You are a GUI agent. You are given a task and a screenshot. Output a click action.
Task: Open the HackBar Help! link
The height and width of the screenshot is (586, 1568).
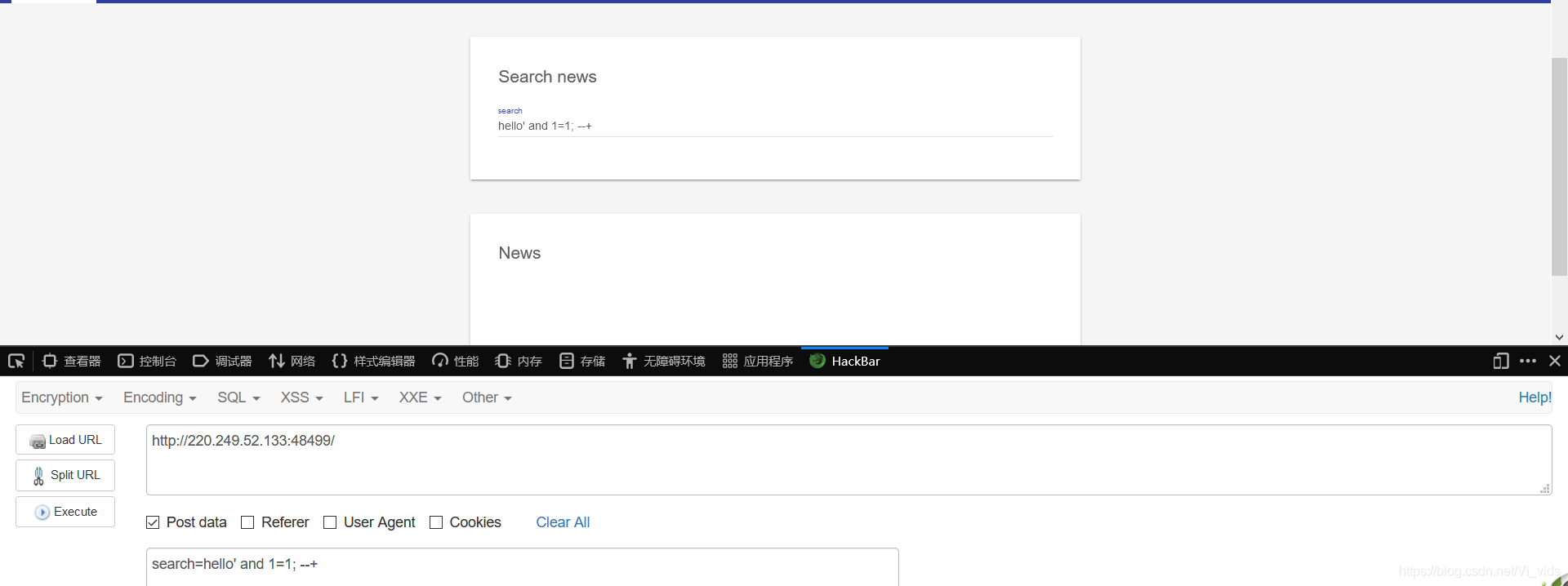point(1535,397)
